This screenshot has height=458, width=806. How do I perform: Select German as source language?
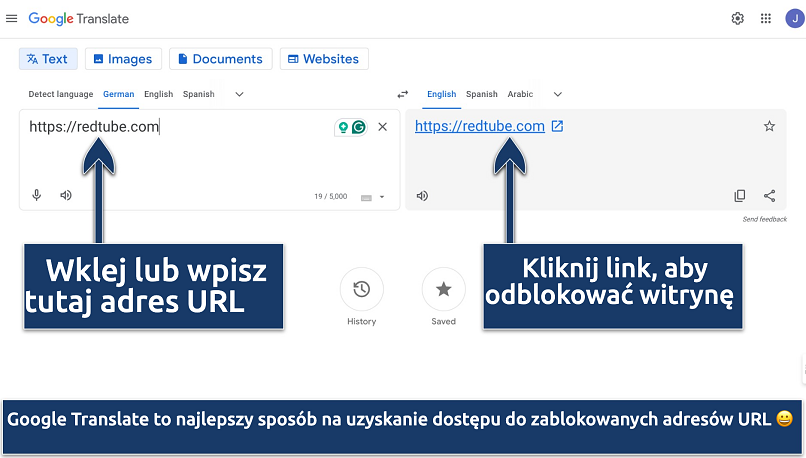click(x=118, y=94)
